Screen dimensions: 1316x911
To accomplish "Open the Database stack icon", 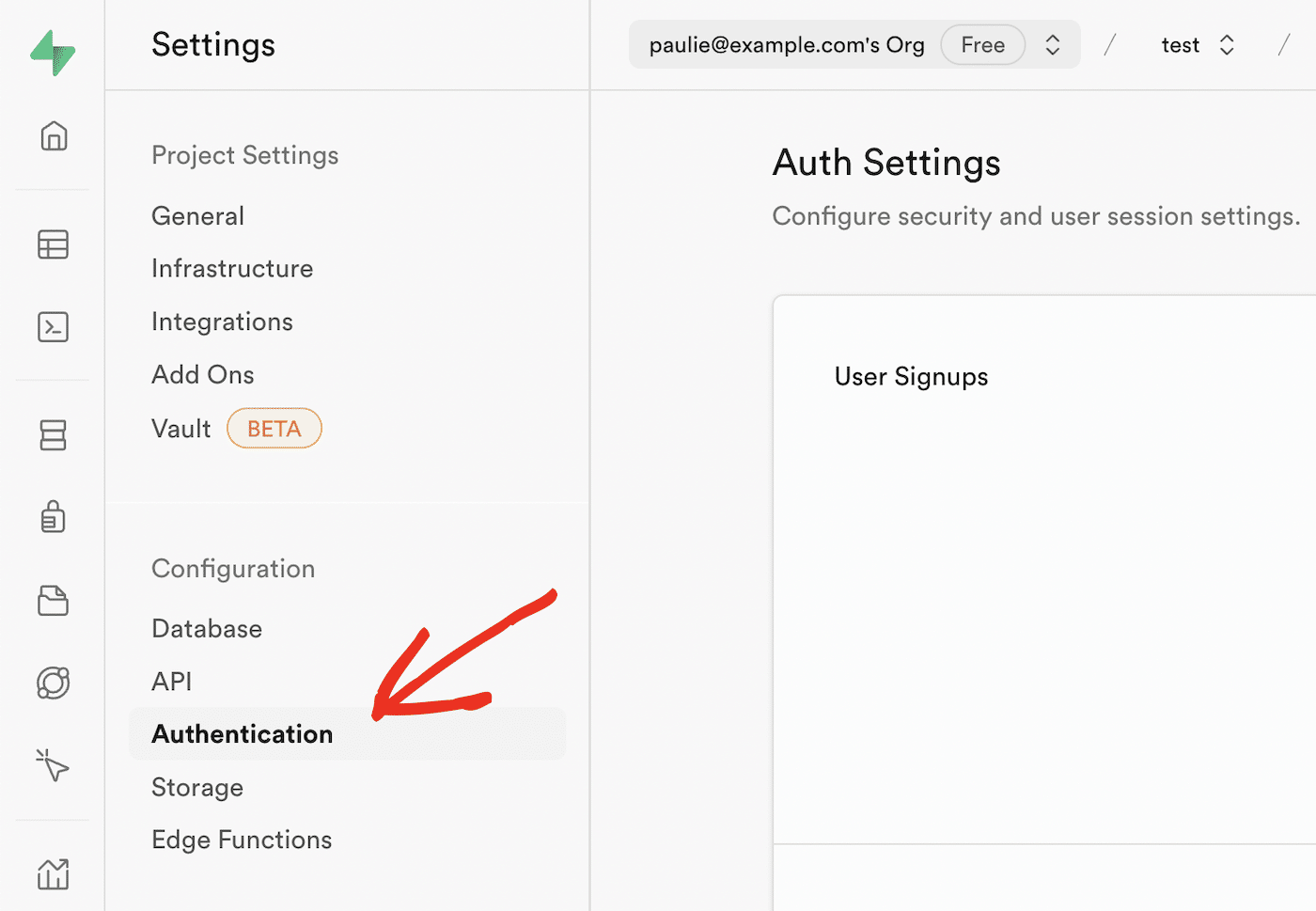I will point(54,435).
